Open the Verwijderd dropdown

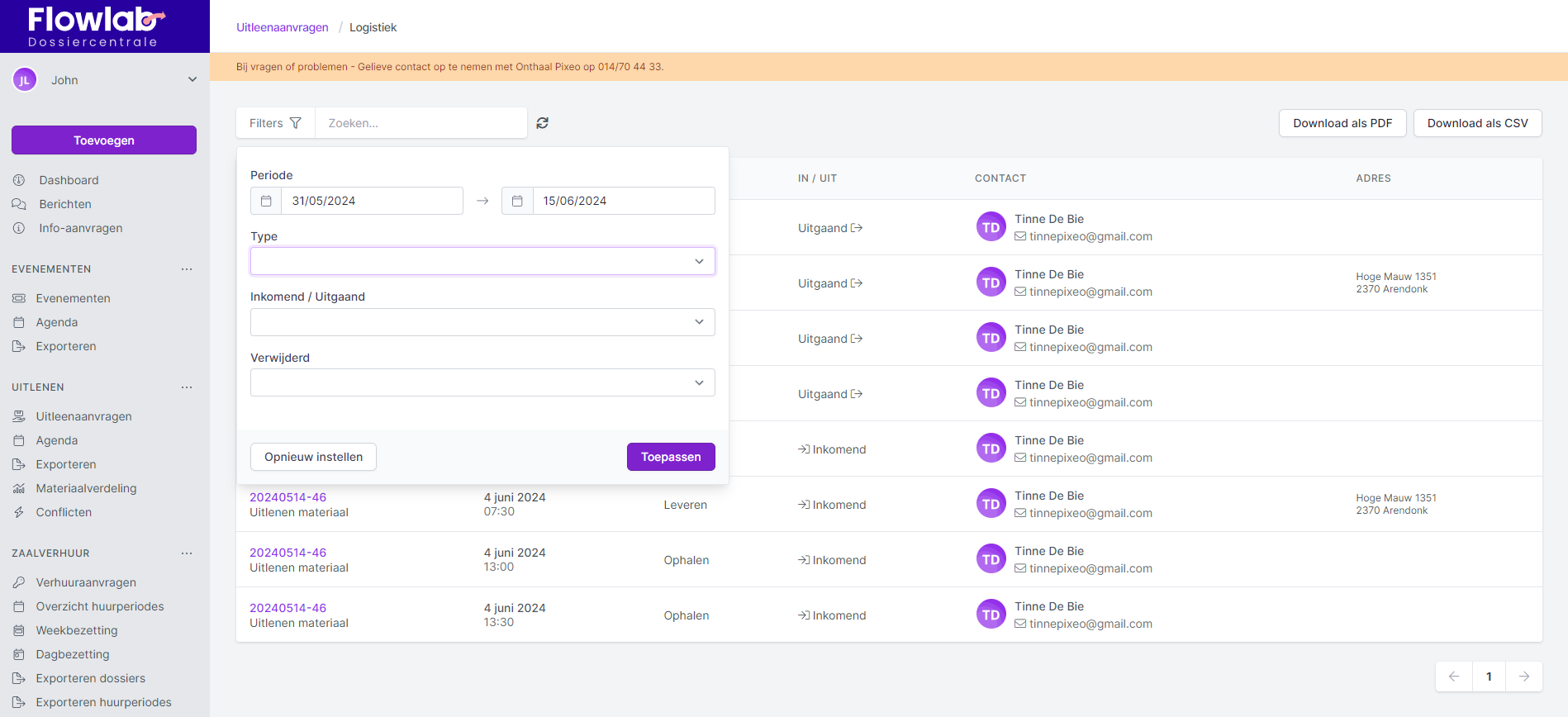coord(482,382)
